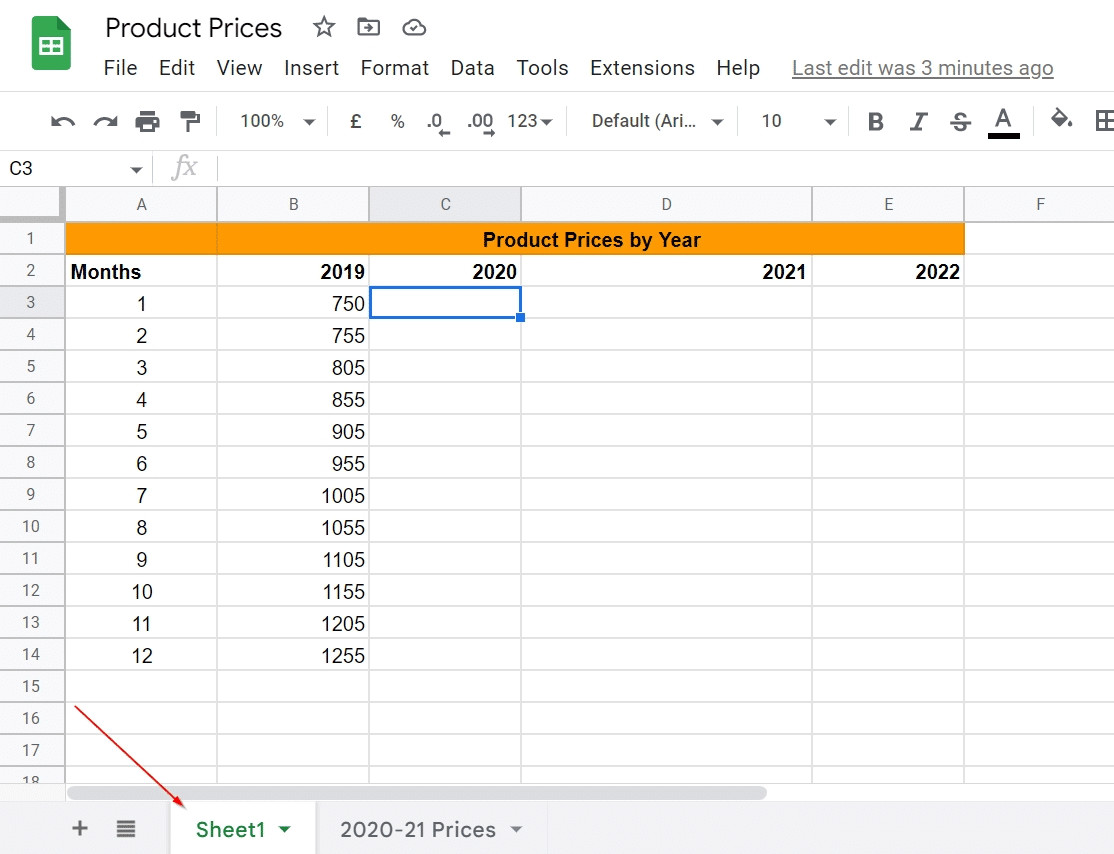Star the Product Prices document
The width and height of the screenshot is (1114, 854).
324,28
